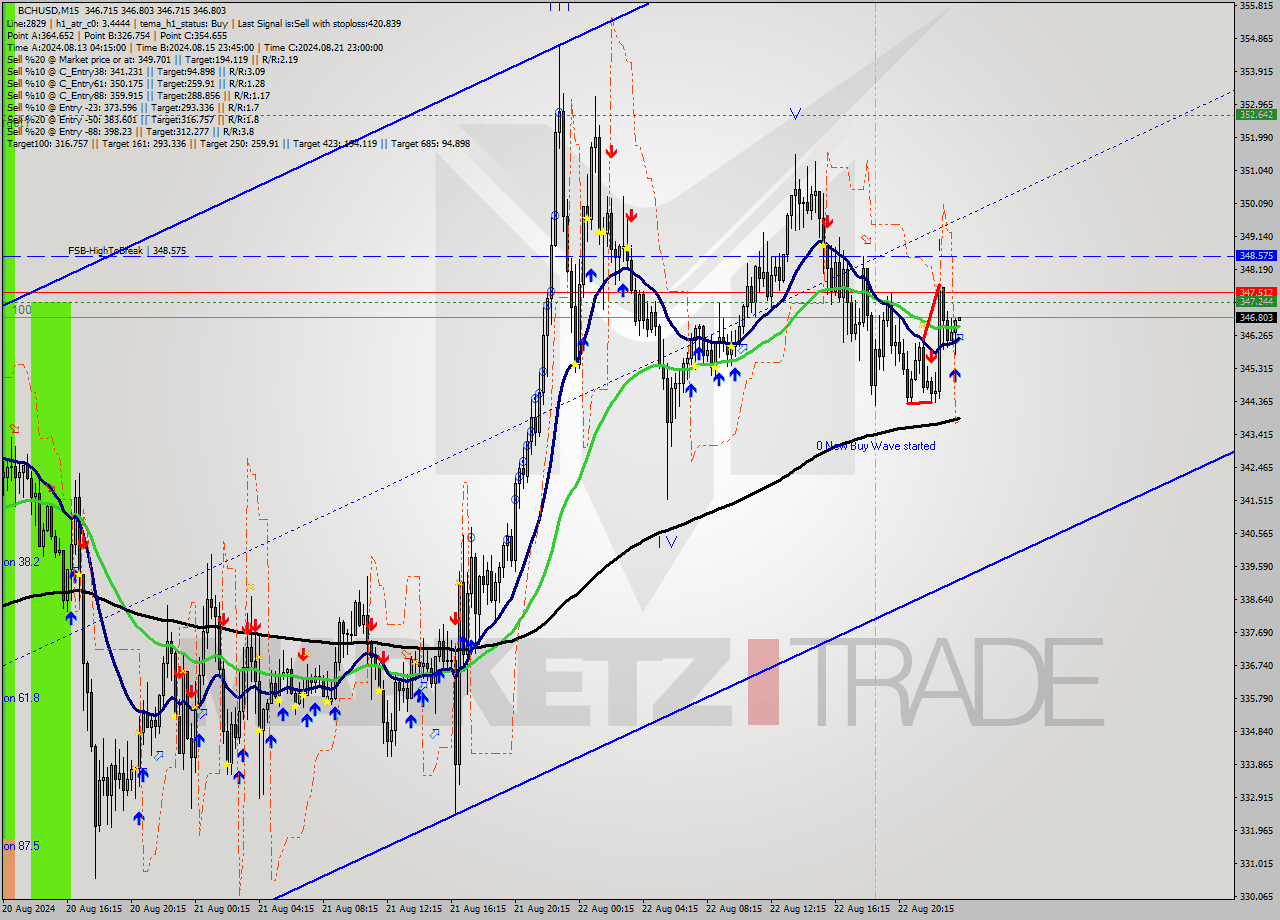Select the FSB-HighToBreak 348.575 line label
This screenshot has height=920, width=1280.
(127, 251)
